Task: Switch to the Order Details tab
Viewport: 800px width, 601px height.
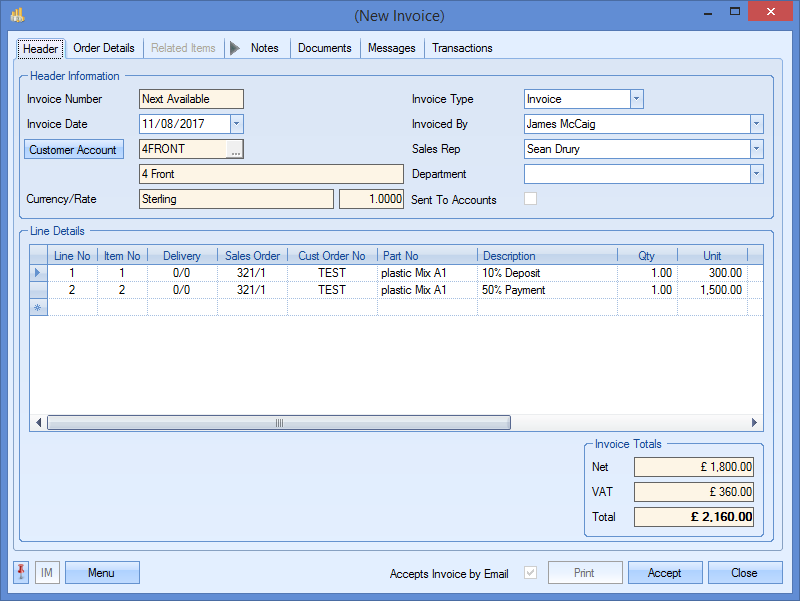Action: 104,48
